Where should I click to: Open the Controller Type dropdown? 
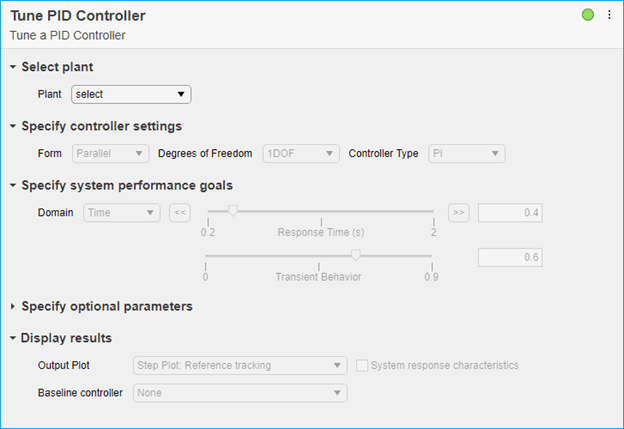point(466,153)
